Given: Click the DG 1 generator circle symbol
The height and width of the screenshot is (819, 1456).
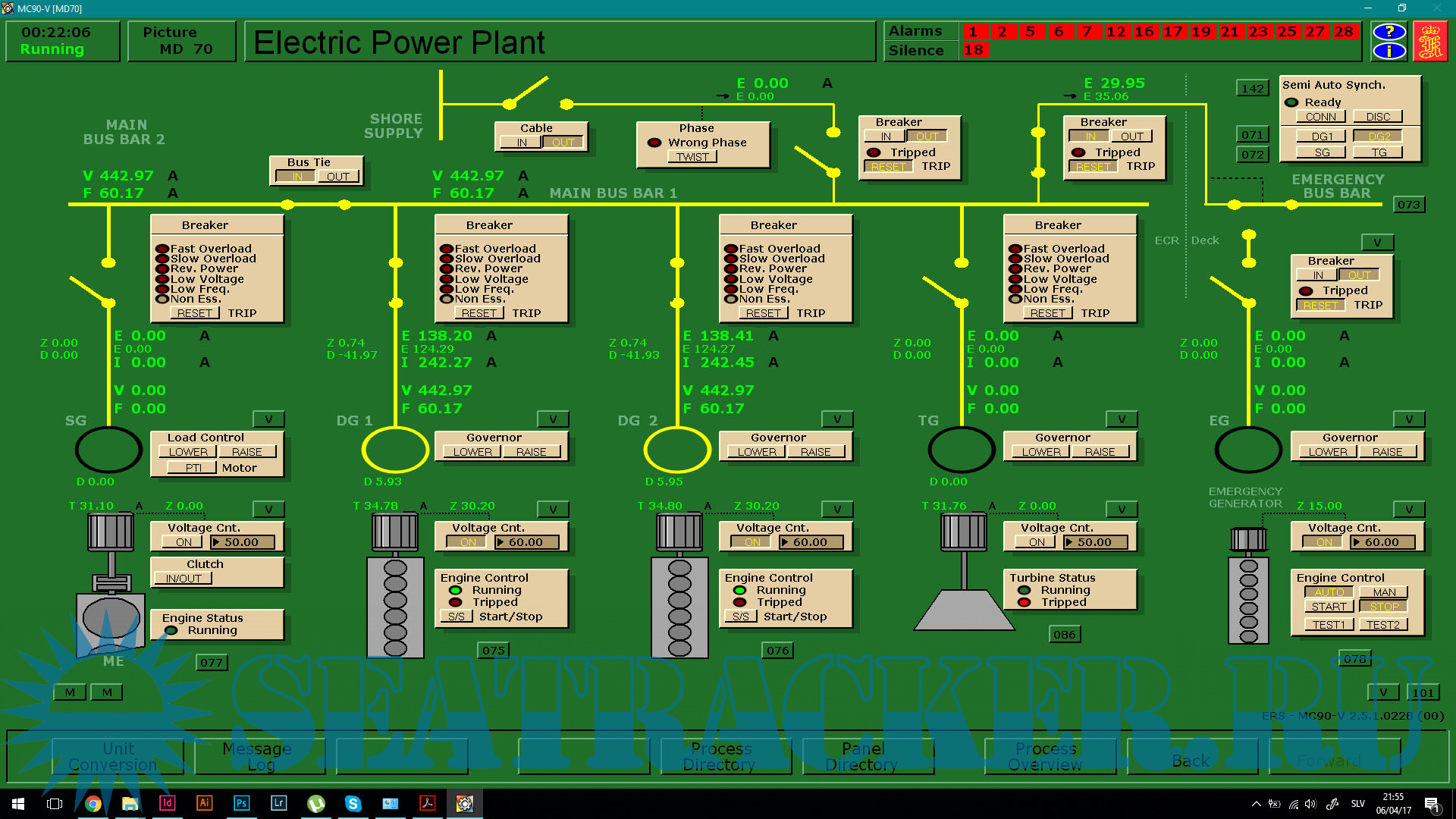Looking at the screenshot, I should tap(395, 450).
